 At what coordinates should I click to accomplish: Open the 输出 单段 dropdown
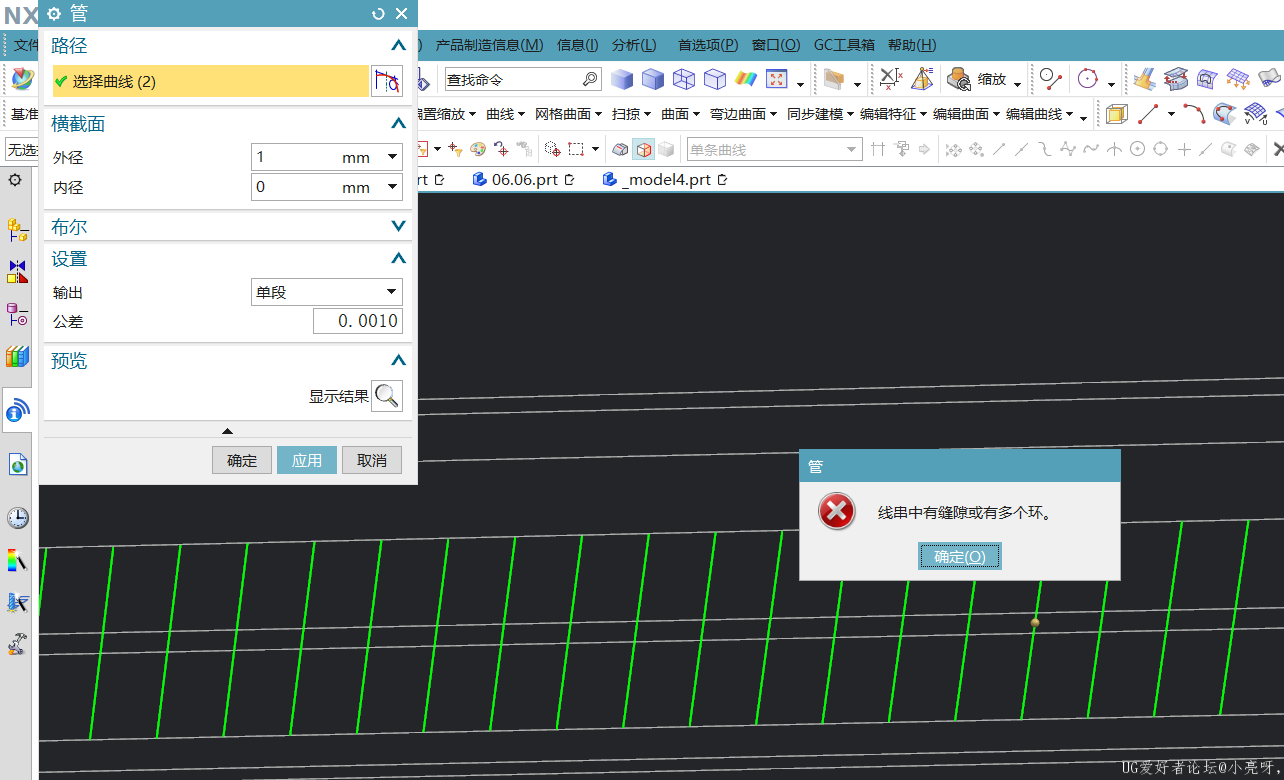[327, 292]
